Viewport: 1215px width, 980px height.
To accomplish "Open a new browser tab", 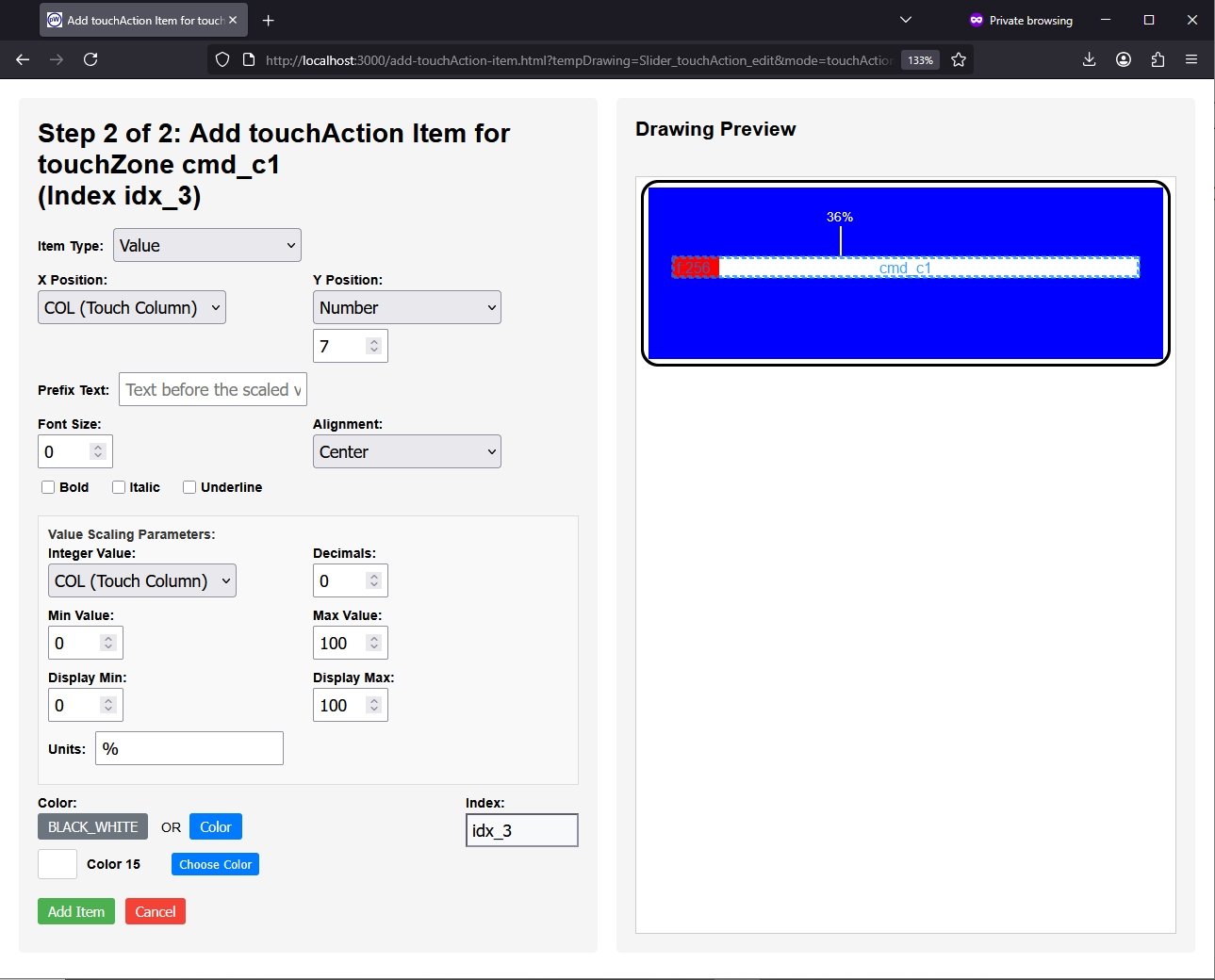I will pos(269,20).
